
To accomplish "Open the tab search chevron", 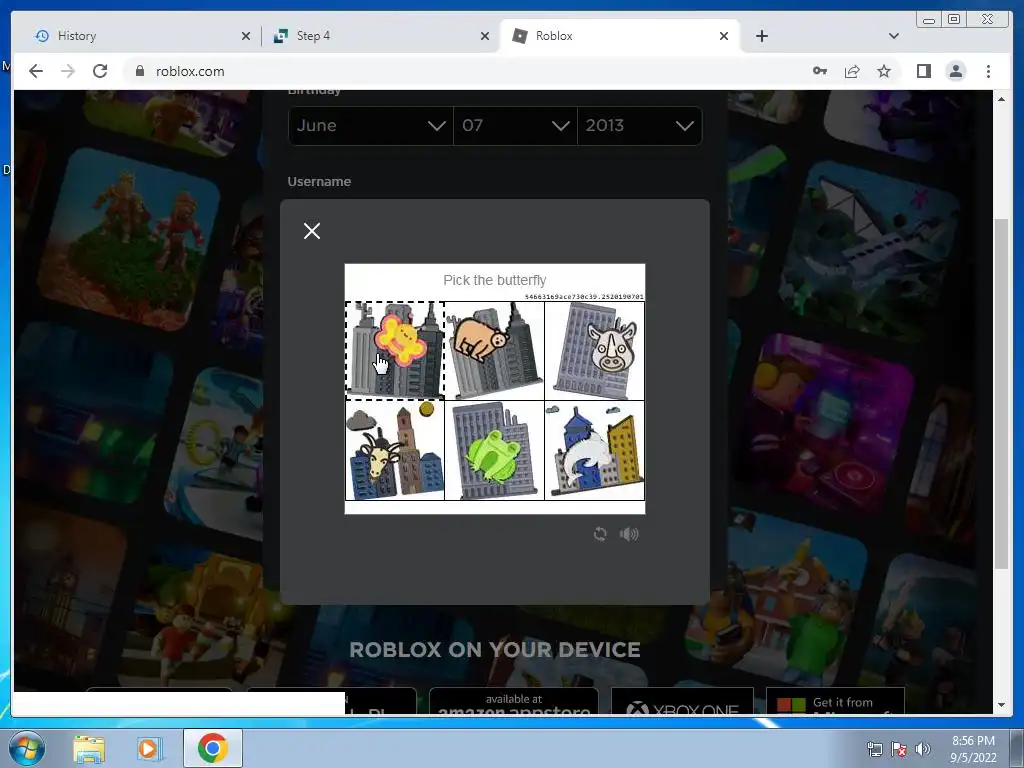I will click(893, 36).
